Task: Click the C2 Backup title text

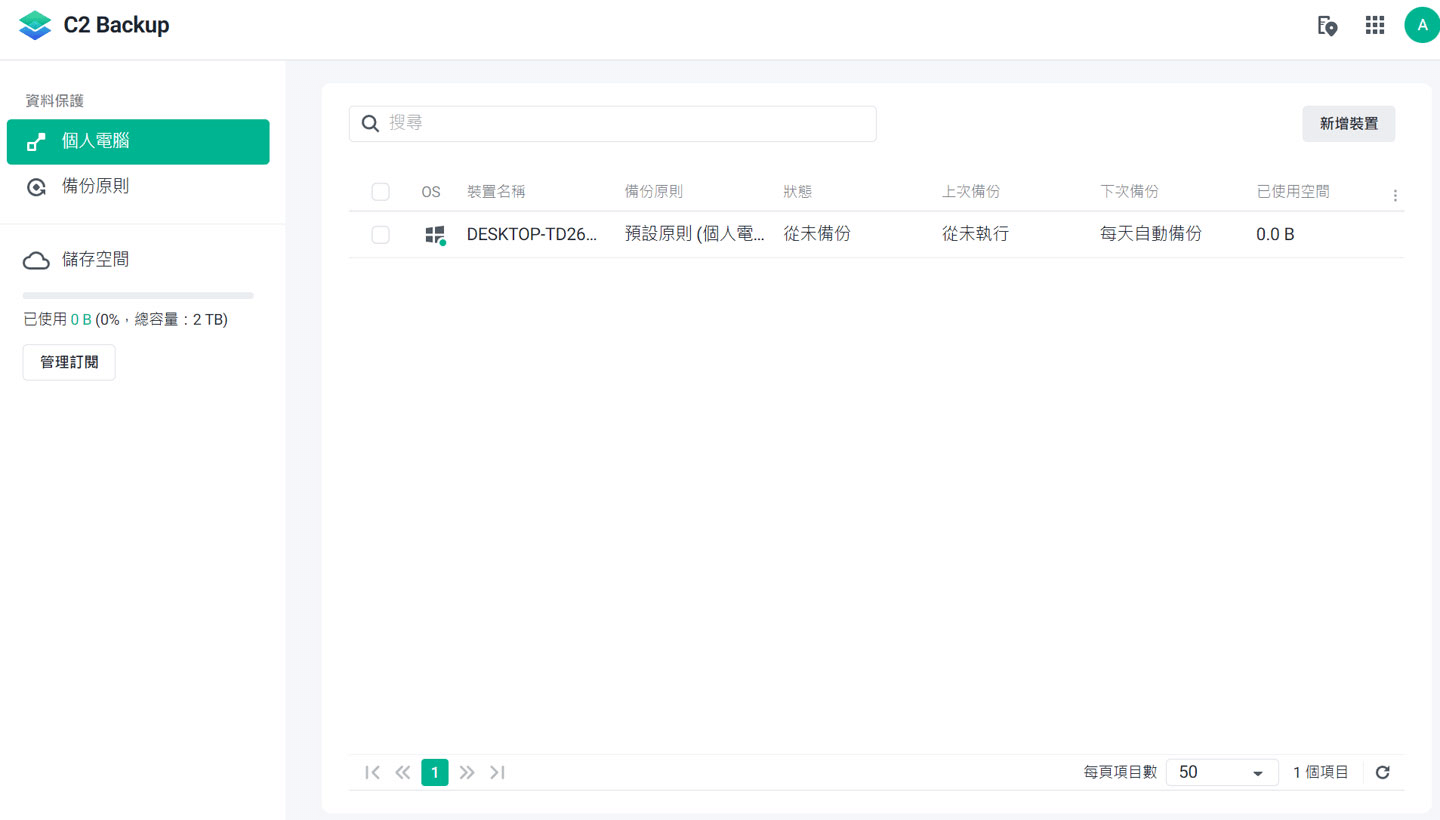Action: (x=116, y=26)
